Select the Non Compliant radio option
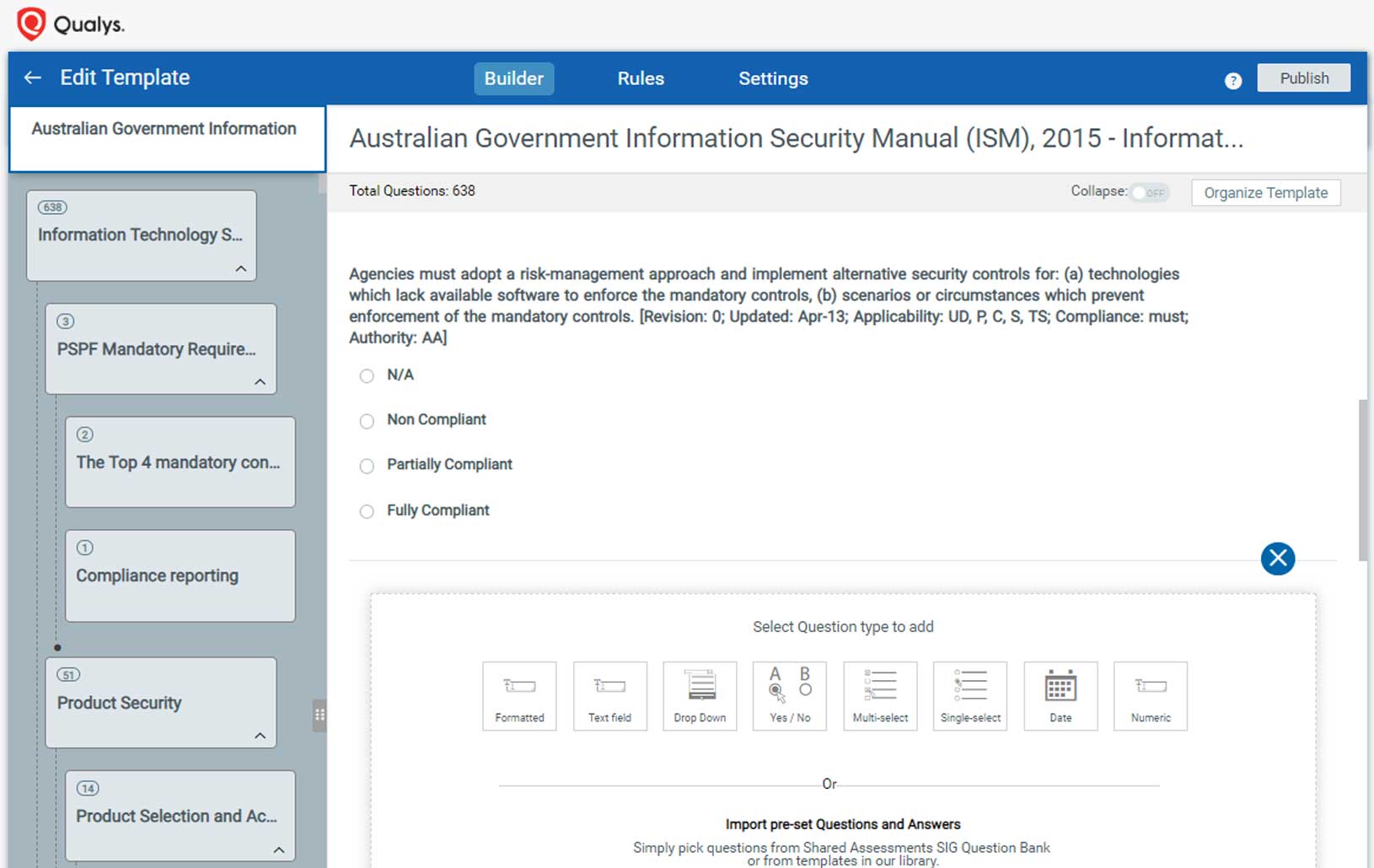The width and height of the screenshot is (1374, 868). [x=367, y=421]
